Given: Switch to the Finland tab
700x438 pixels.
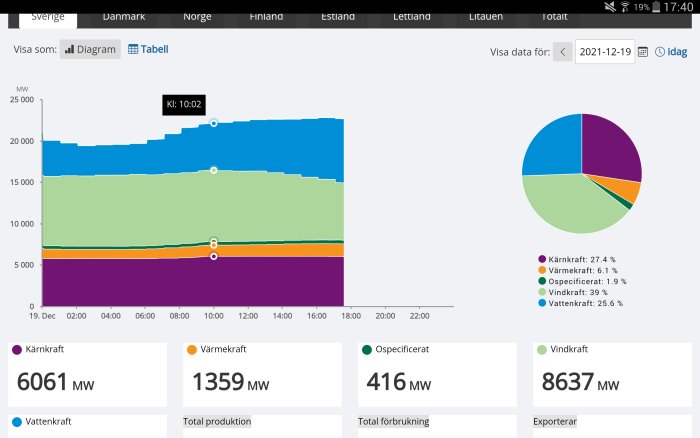Looking at the screenshot, I should (266, 17).
